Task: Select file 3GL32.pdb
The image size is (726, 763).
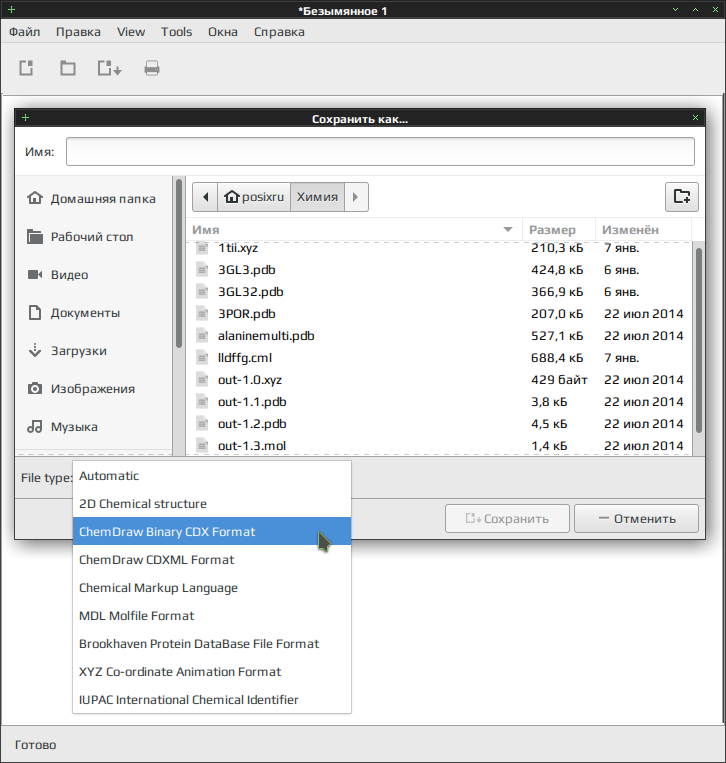Action: click(439, 291)
